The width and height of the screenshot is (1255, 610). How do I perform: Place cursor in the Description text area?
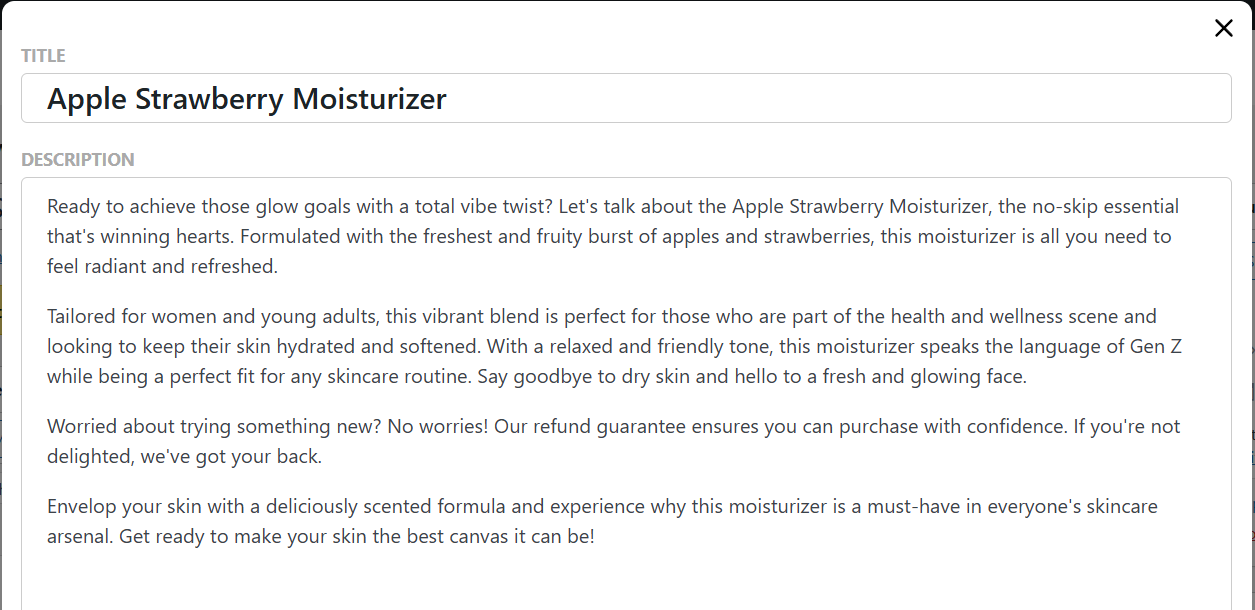(625, 578)
